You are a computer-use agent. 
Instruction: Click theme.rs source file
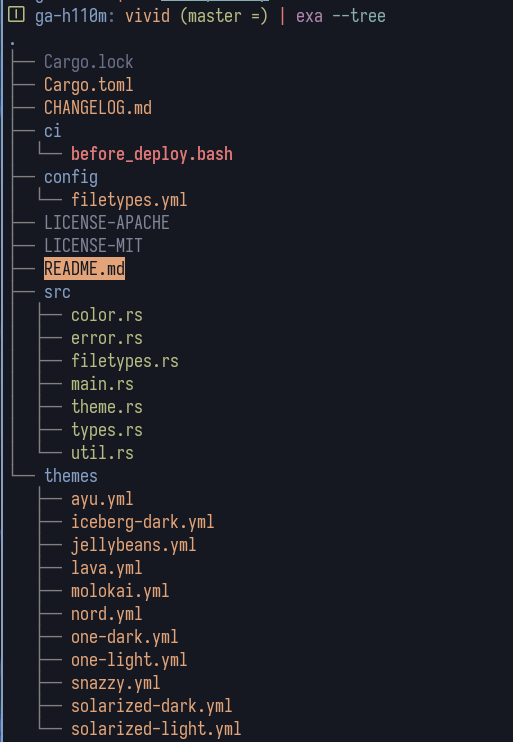107,407
